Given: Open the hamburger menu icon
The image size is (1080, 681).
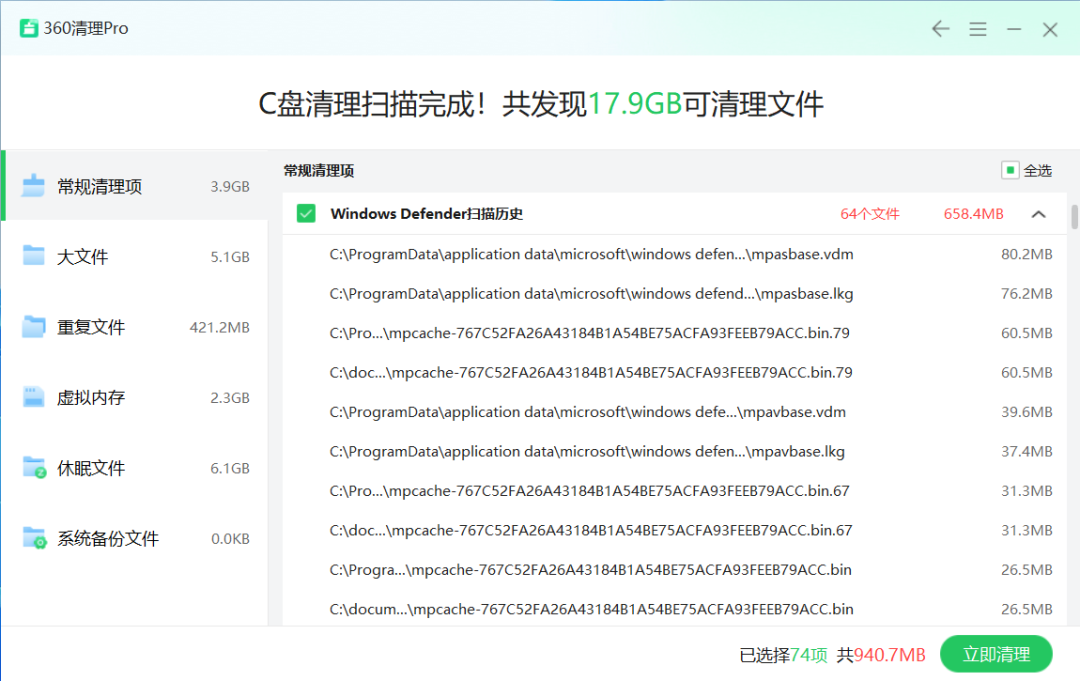Looking at the screenshot, I should 977,29.
